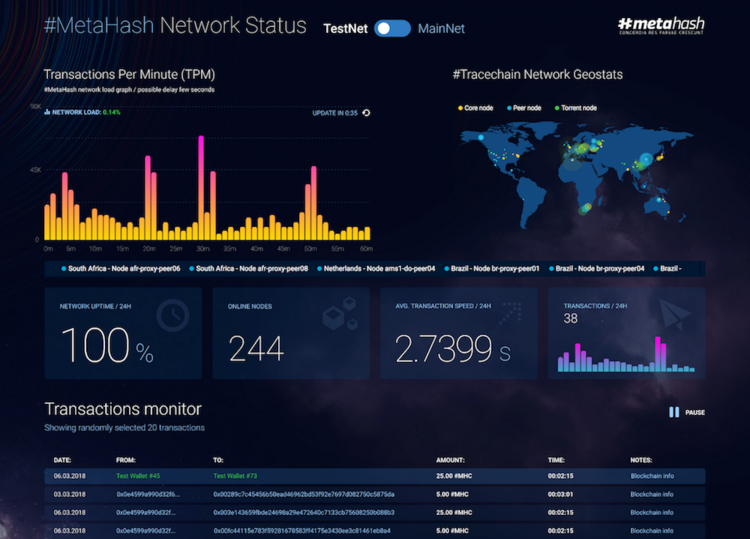Select the TestNet label
Viewport: 750px width, 539px height.
pyautogui.click(x=345, y=29)
